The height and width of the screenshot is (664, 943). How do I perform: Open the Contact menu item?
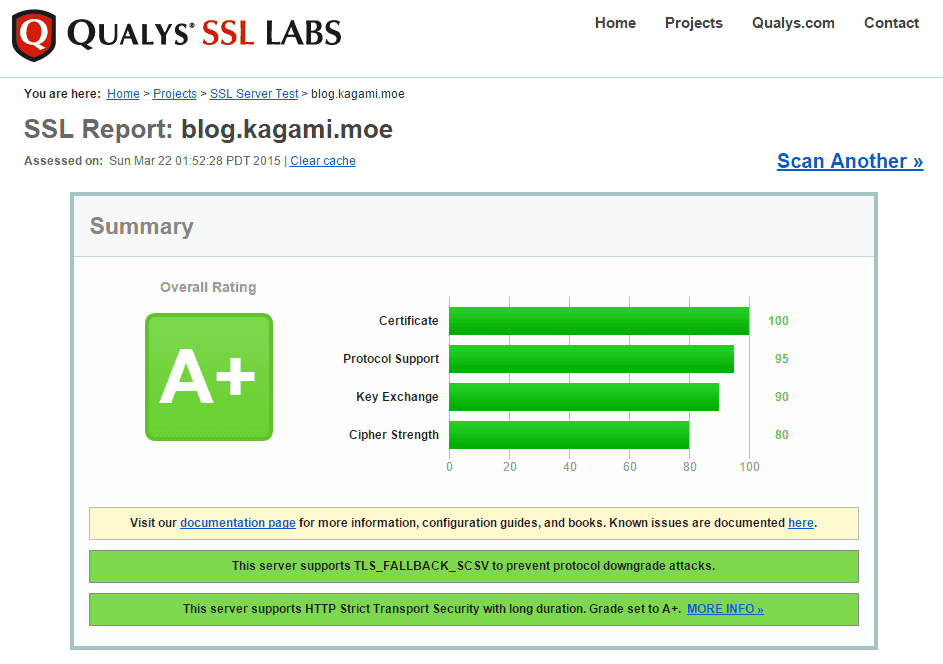pyautogui.click(x=891, y=23)
